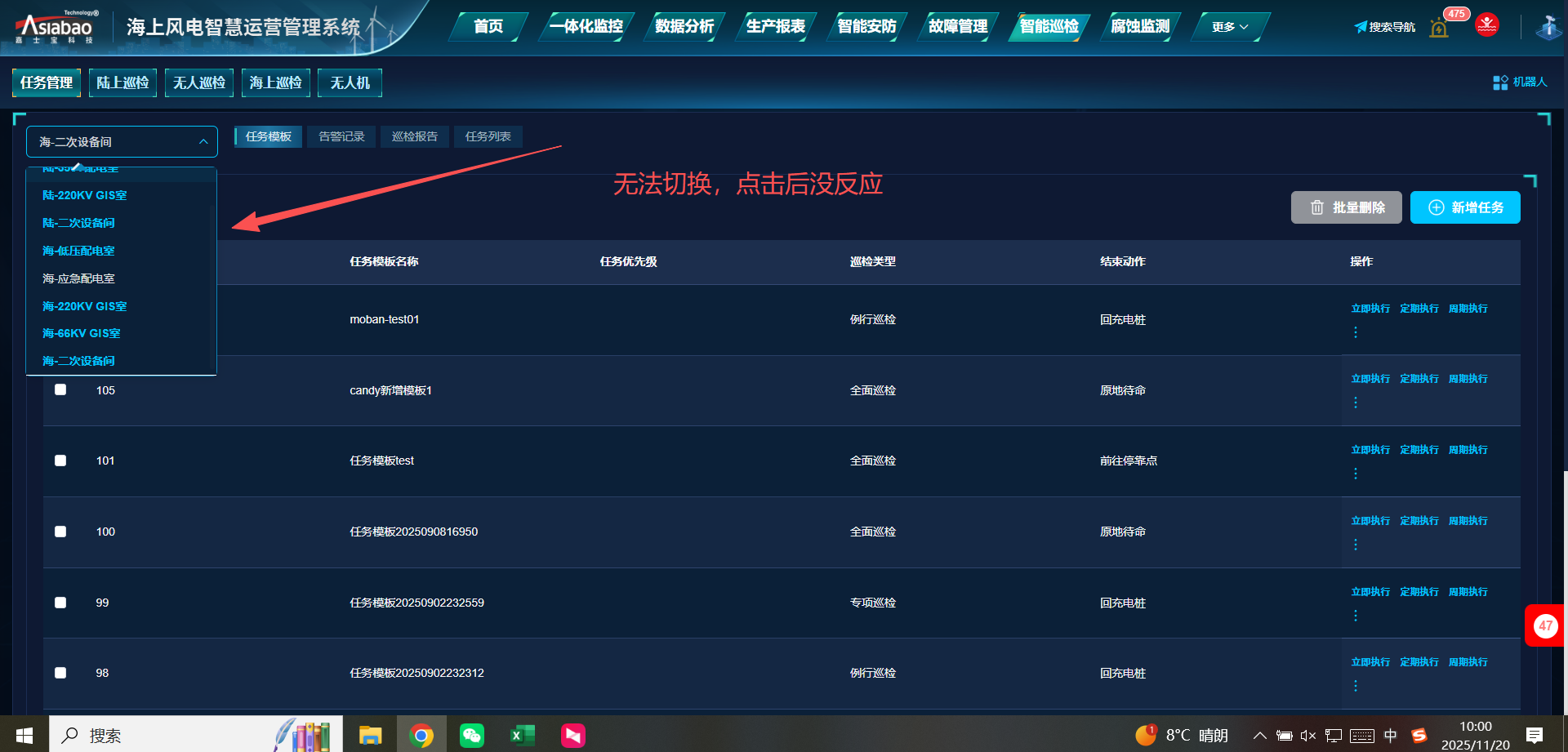Switch to the 告警记录 tab

[341, 136]
